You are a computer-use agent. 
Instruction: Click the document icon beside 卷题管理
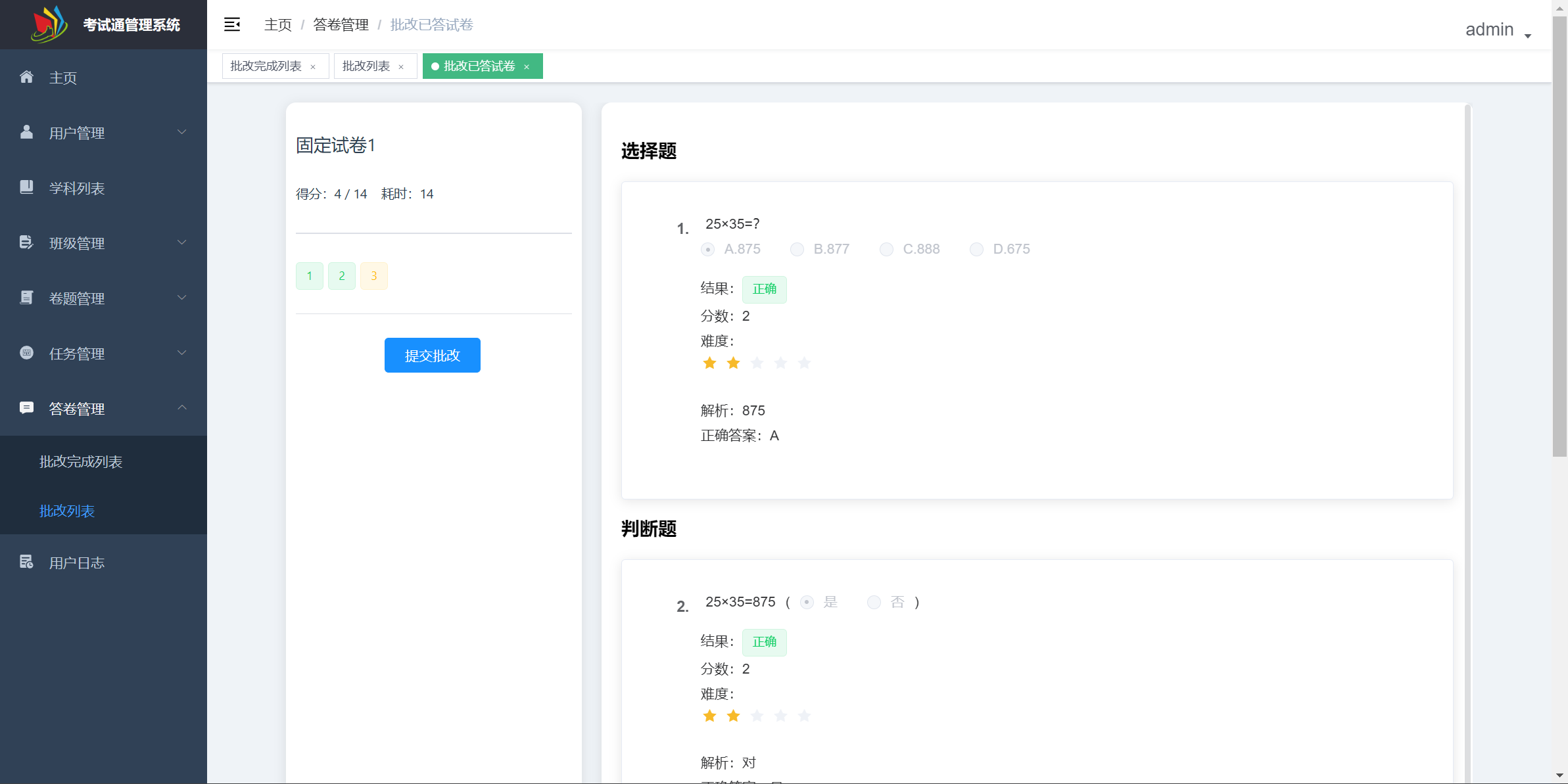26,298
